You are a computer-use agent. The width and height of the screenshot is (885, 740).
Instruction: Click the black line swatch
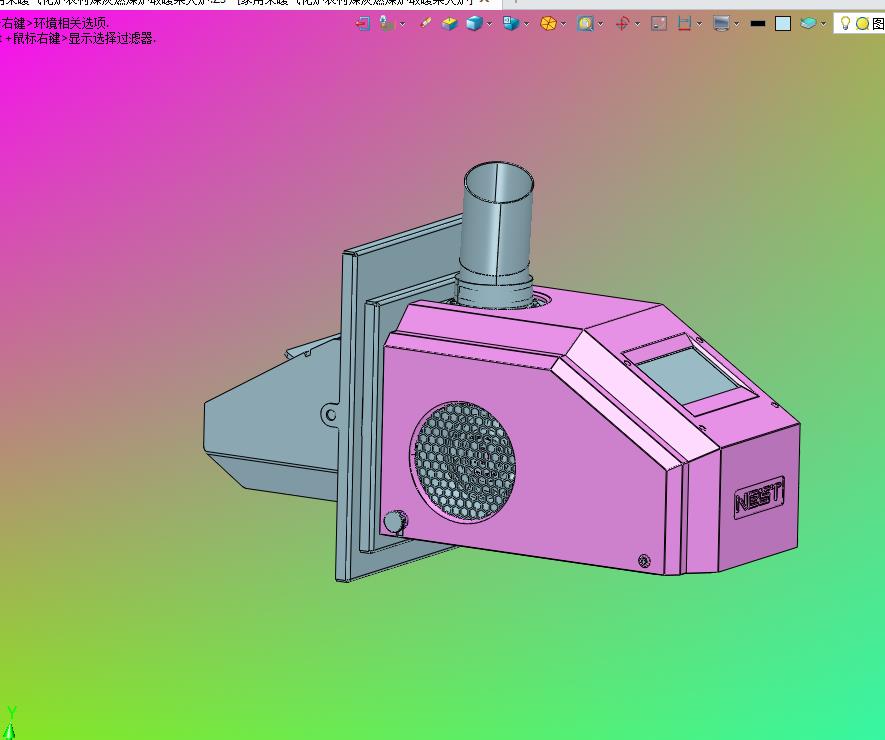tap(758, 24)
